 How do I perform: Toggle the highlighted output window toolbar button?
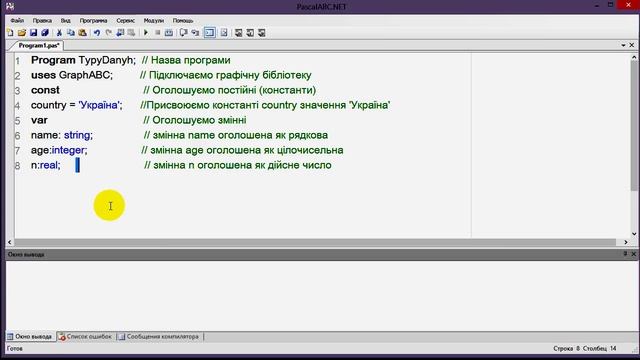coord(209,33)
